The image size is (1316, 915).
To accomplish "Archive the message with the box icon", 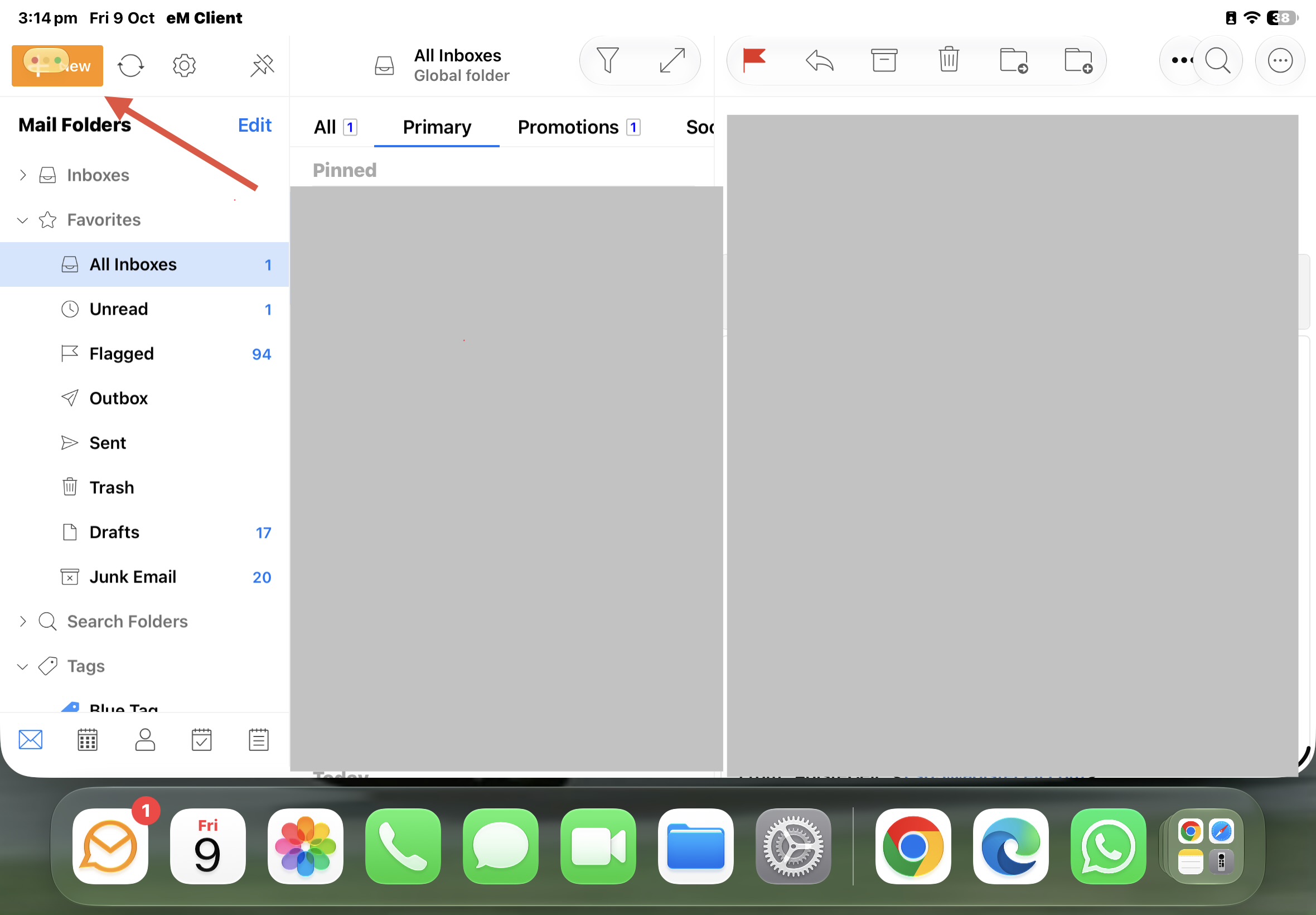I will (884, 61).
